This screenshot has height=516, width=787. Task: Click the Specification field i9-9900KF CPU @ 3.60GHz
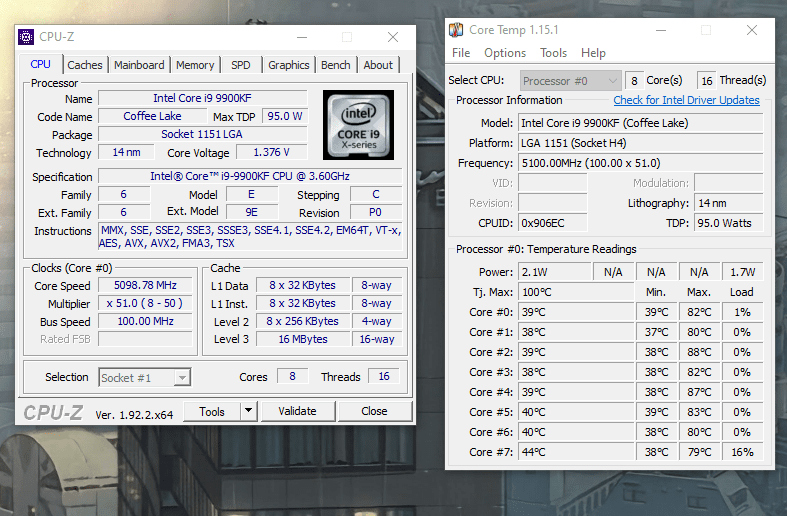click(x=250, y=177)
